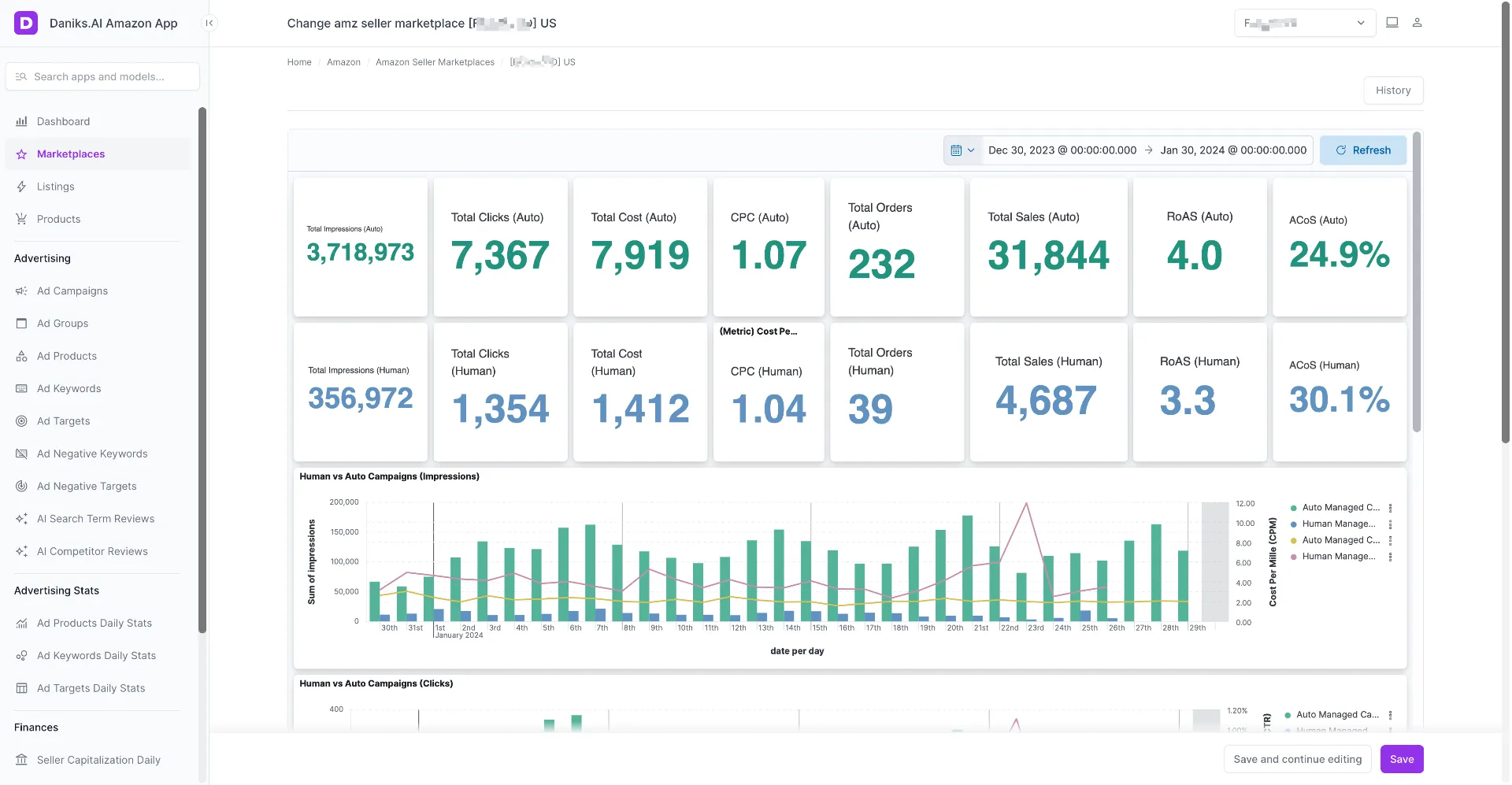The width and height of the screenshot is (1512, 785).
Task: Click the Ad Products Daily Stats chart icon
Action: [x=21, y=623]
